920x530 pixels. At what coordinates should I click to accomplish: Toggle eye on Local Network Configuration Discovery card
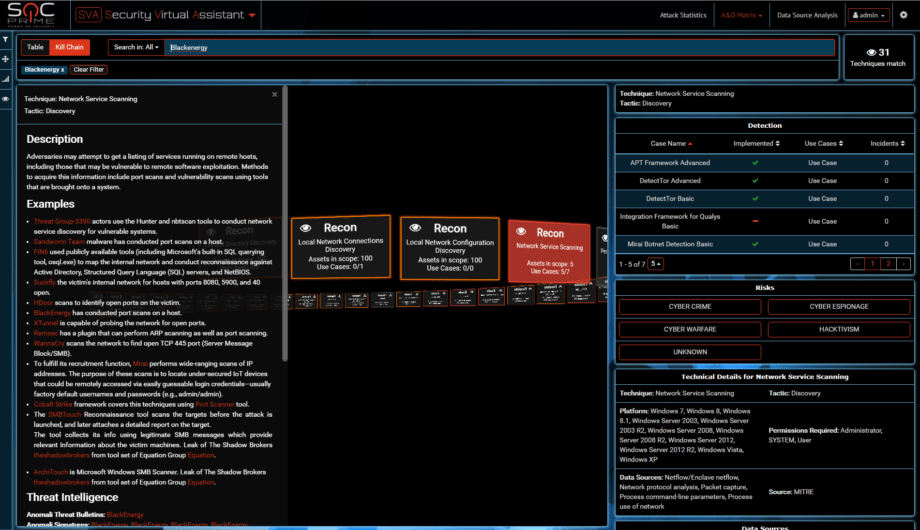coord(415,228)
